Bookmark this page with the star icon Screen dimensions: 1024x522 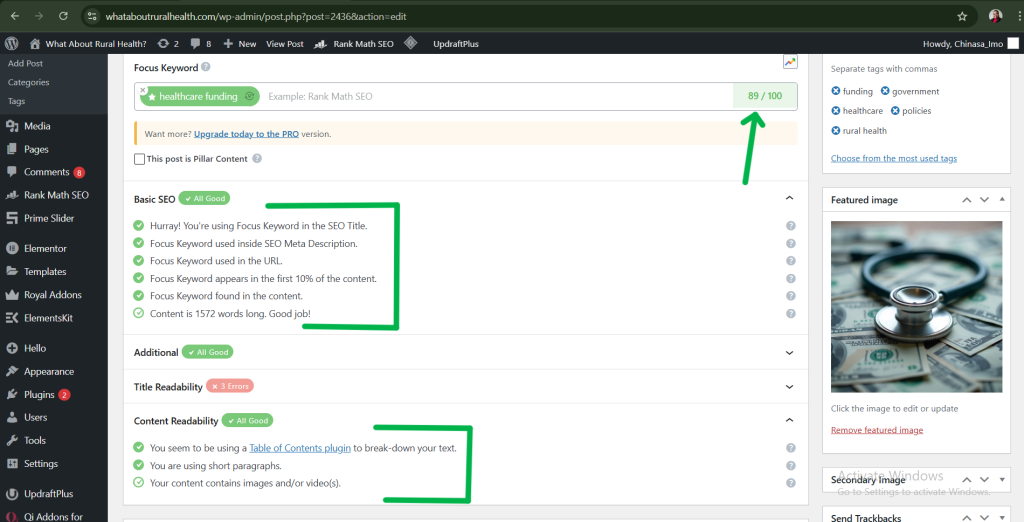pyautogui.click(x=962, y=17)
